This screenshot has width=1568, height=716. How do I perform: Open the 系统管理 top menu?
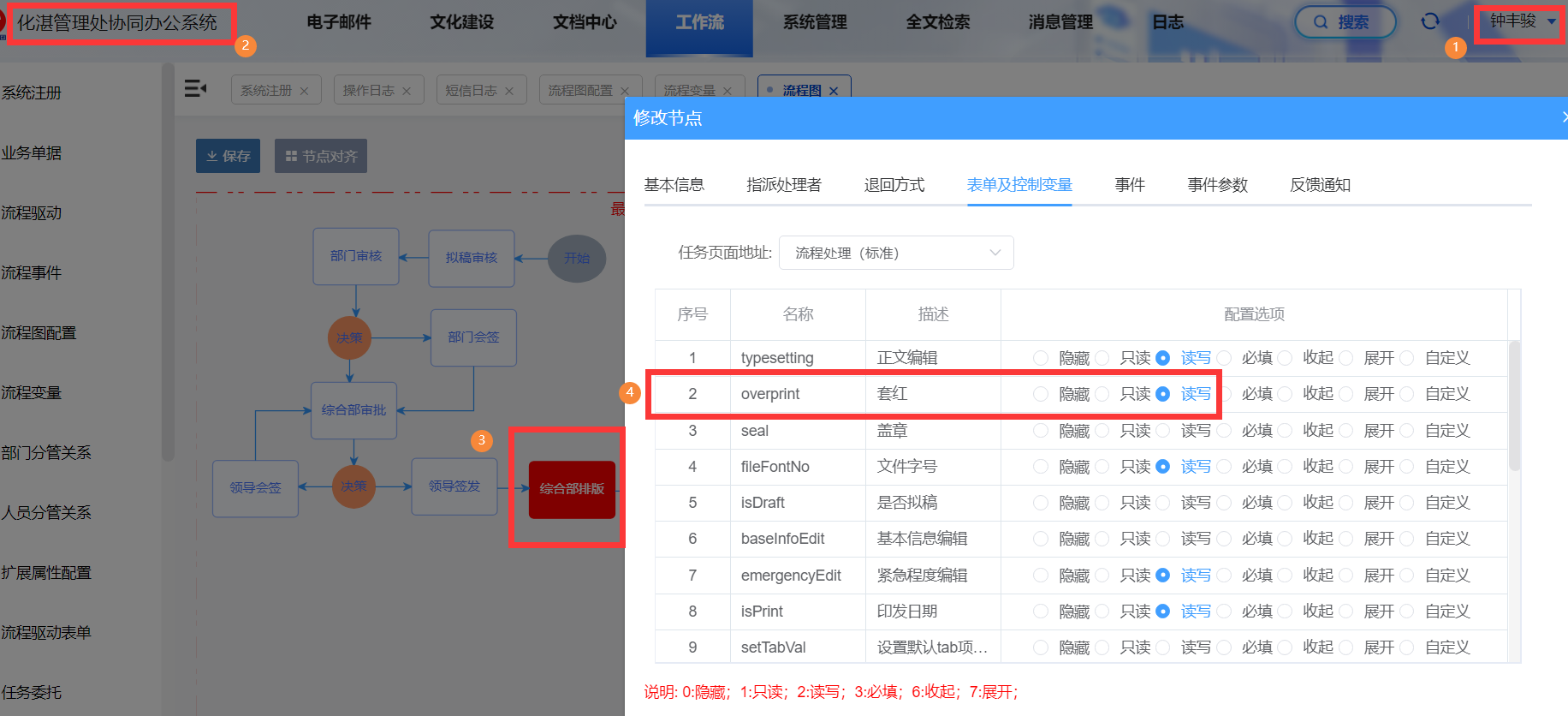(816, 22)
